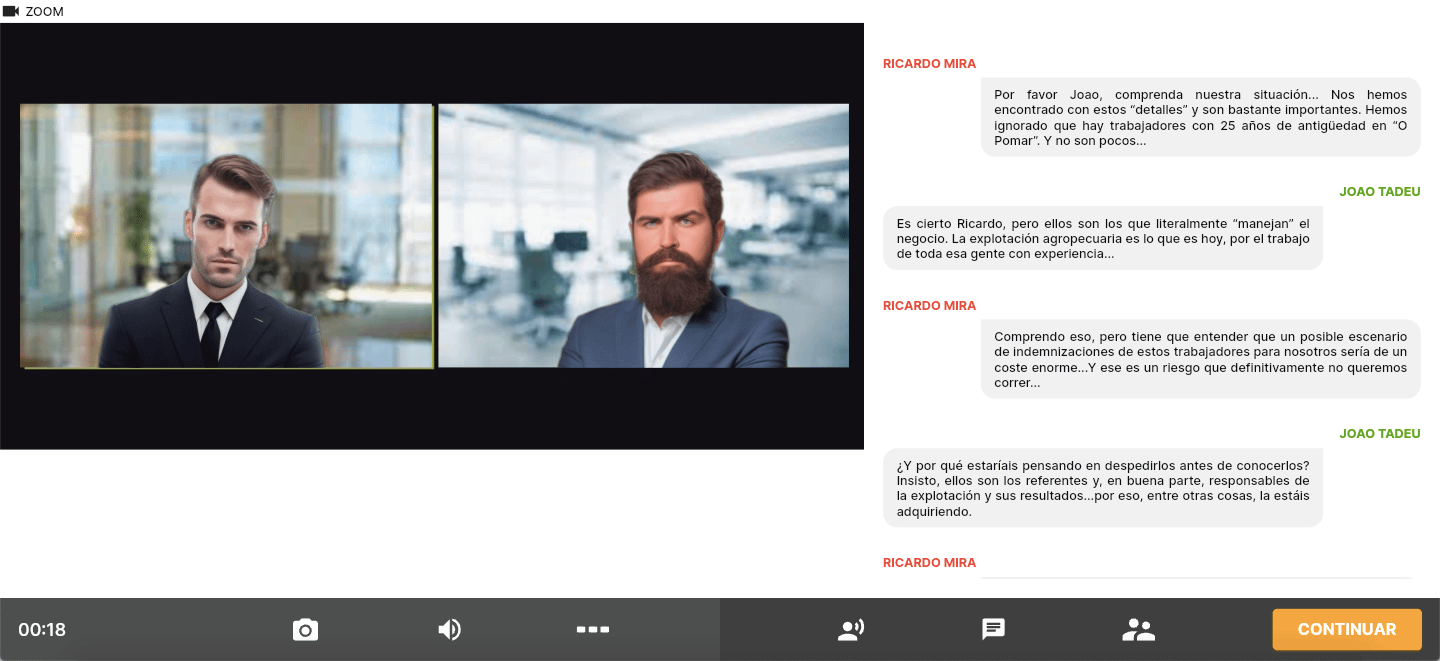Click Ricardo Mira name above 'Por favor Joao'
Image resolution: width=1440 pixels, height=661 pixels.
(x=929, y=64)
